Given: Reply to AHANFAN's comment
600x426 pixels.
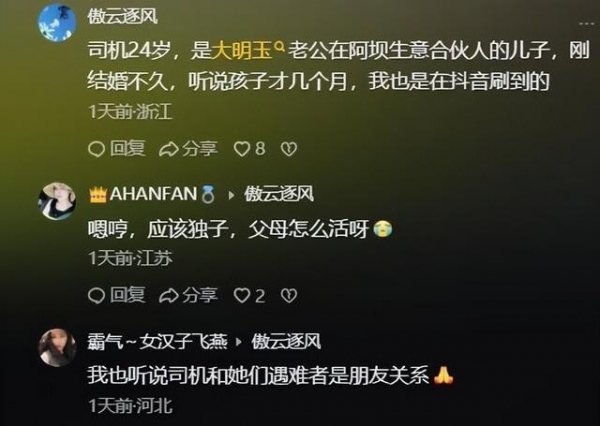Looking at the screenshot, I should (117, 295).
